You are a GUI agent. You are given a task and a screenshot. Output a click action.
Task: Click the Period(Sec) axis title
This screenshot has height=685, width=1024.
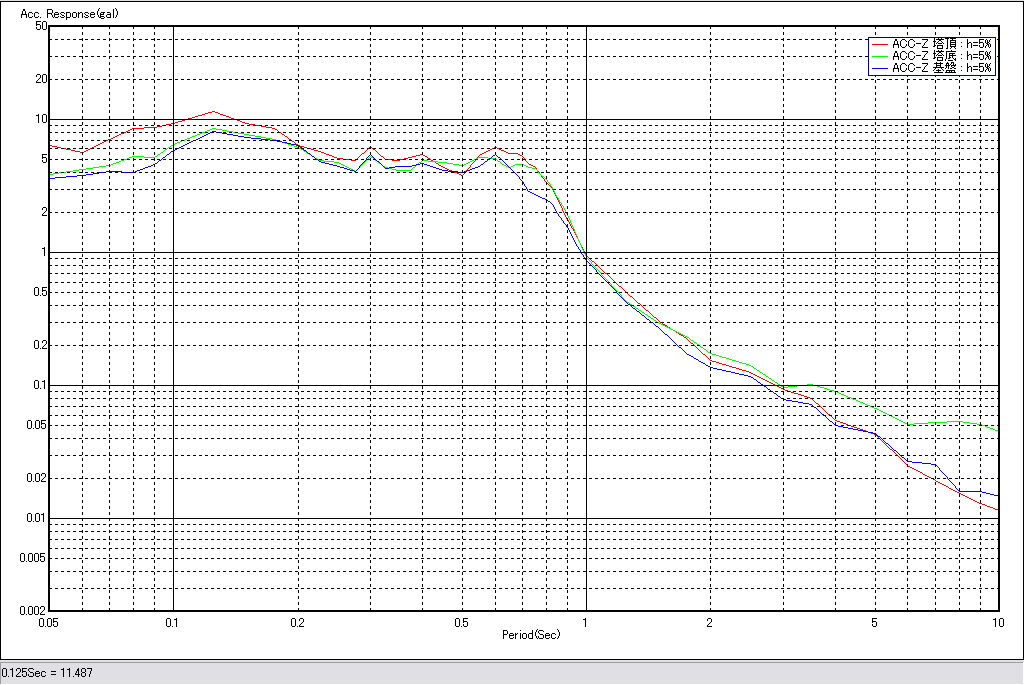coord(530,634)
